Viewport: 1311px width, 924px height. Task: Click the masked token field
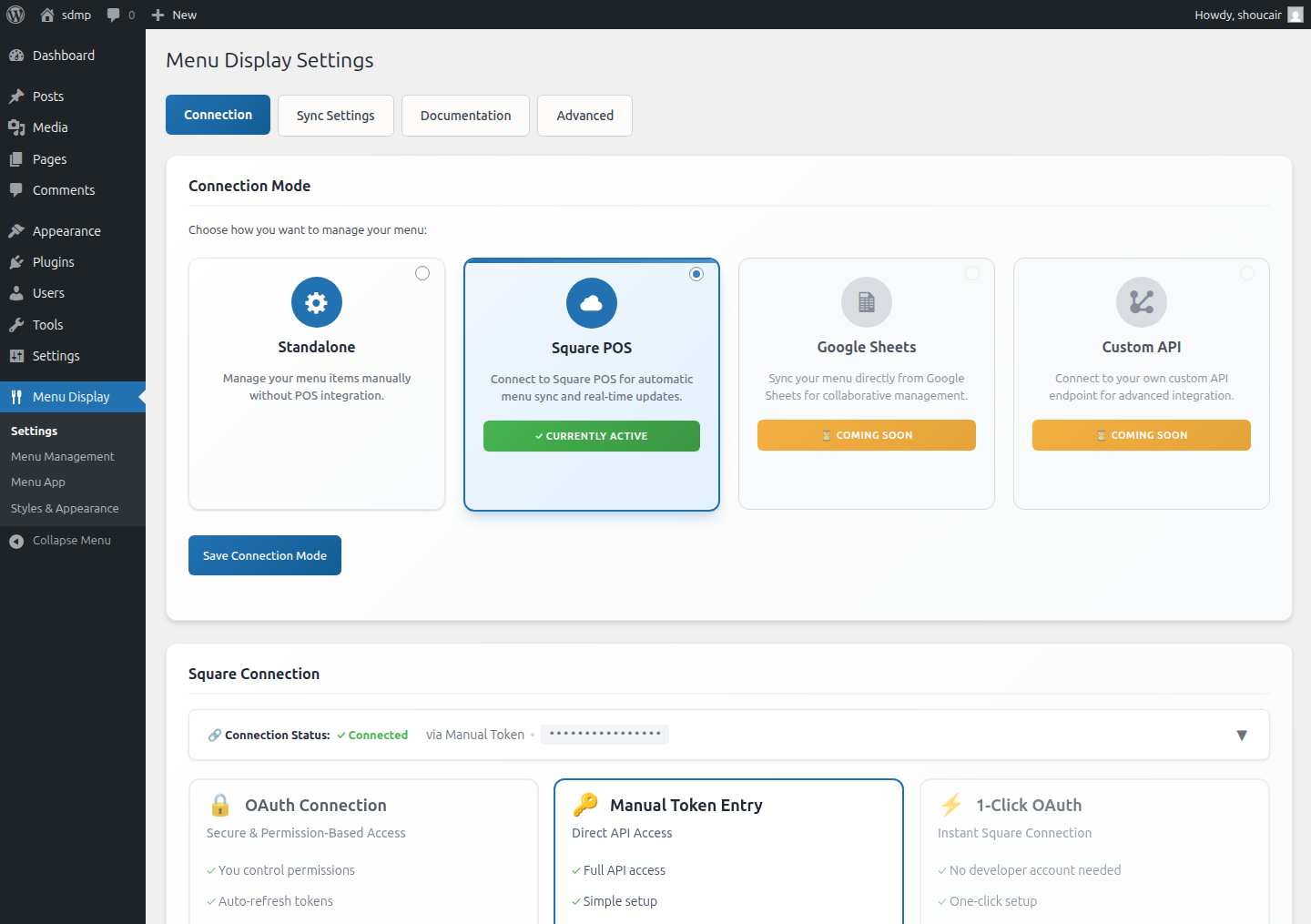[605, 735]
